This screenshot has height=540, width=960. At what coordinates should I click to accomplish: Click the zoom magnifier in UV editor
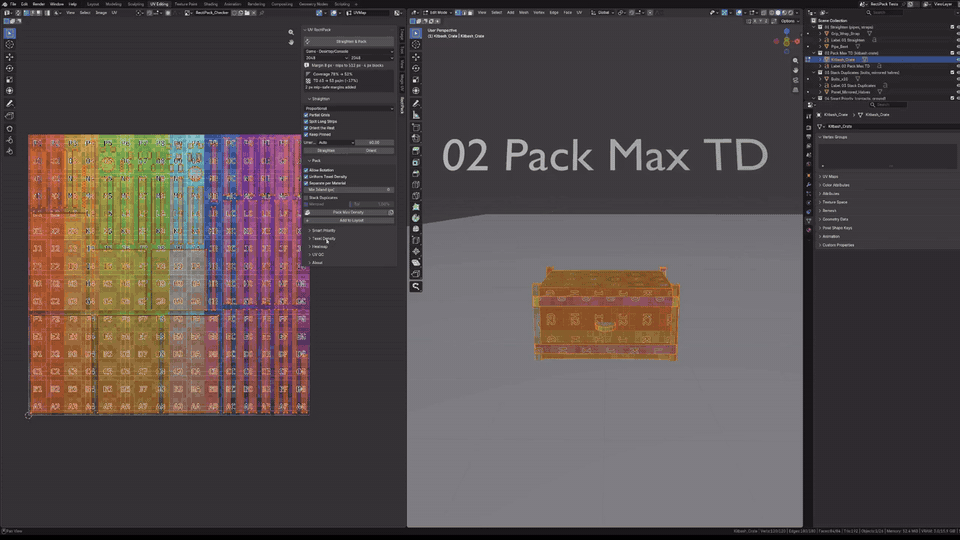pos(291,32)
